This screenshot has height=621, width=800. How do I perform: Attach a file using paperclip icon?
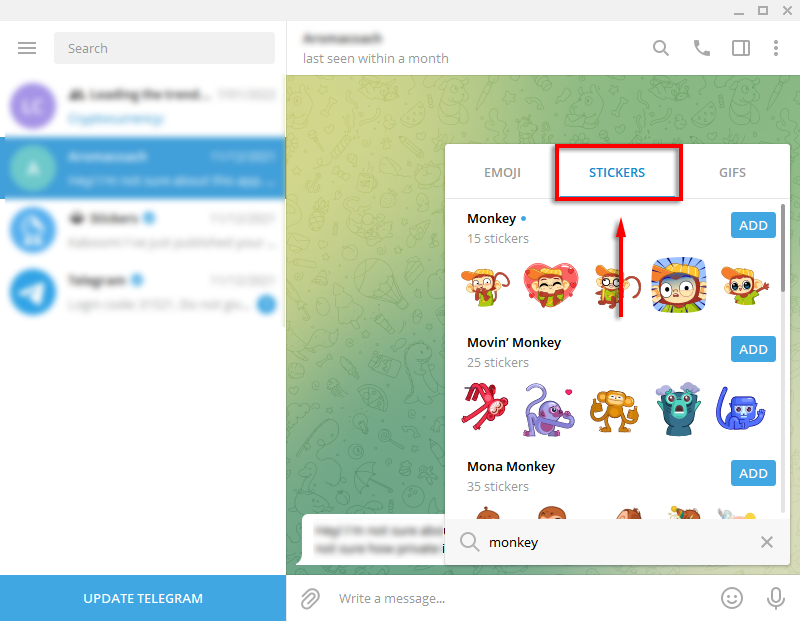(310, 599)
